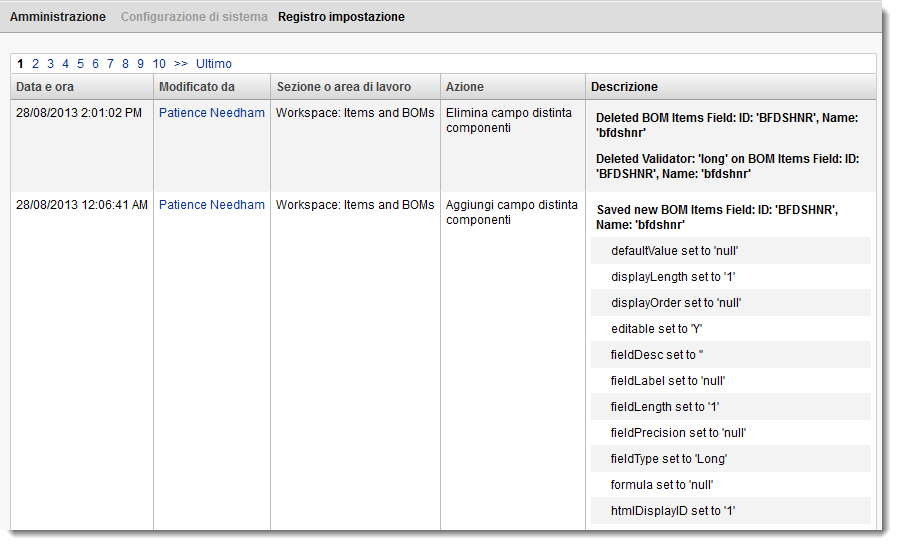Click the Azione column header

[x=465, y=87]
